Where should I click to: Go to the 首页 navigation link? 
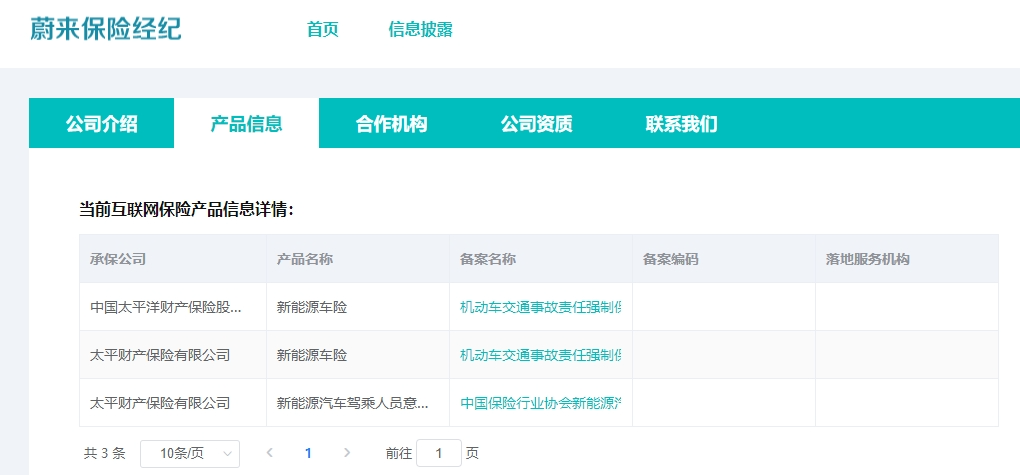coord(322,29)
